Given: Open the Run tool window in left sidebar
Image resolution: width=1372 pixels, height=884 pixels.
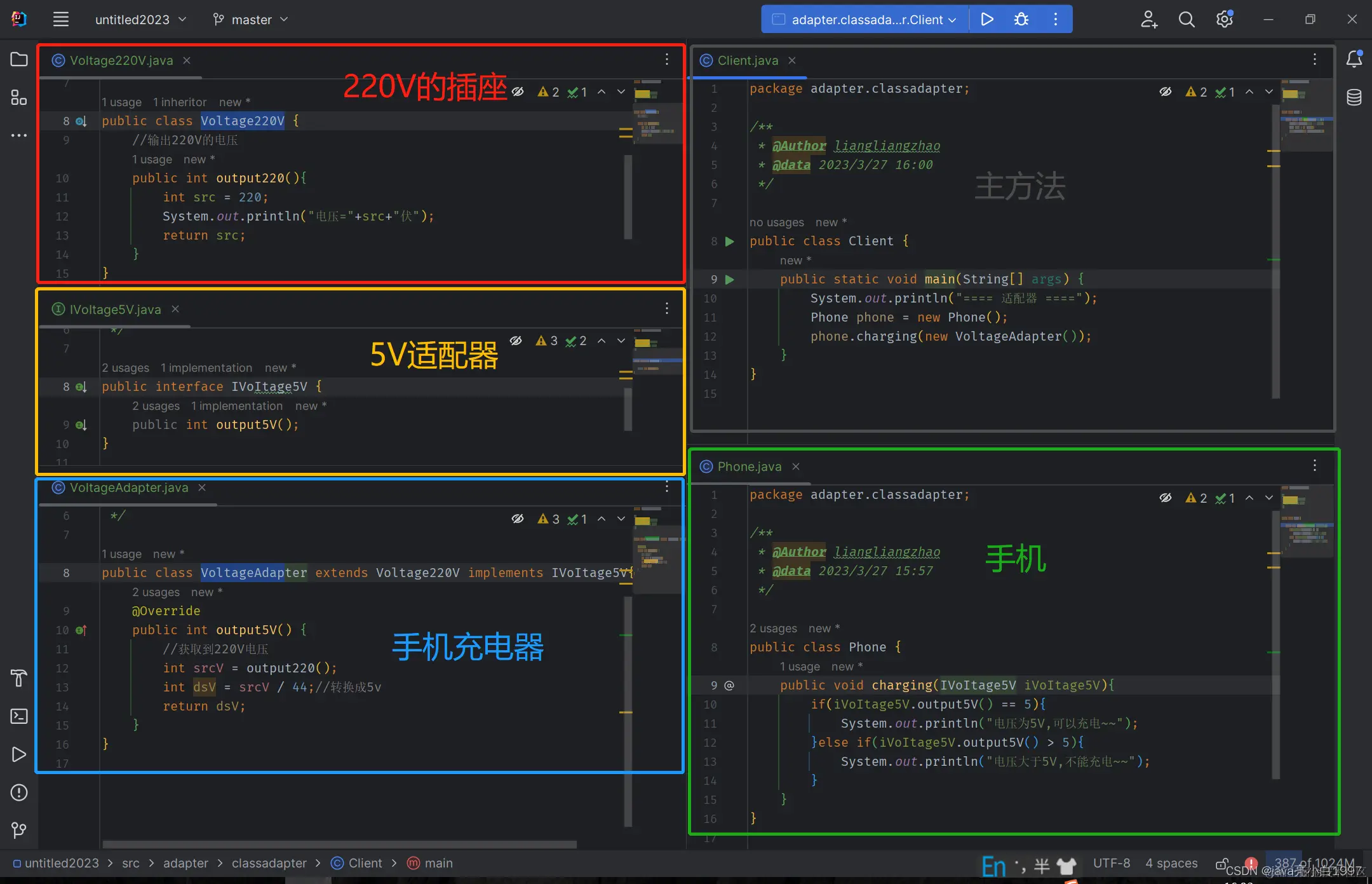Looking at the screenshot, I should coord(18,754).
